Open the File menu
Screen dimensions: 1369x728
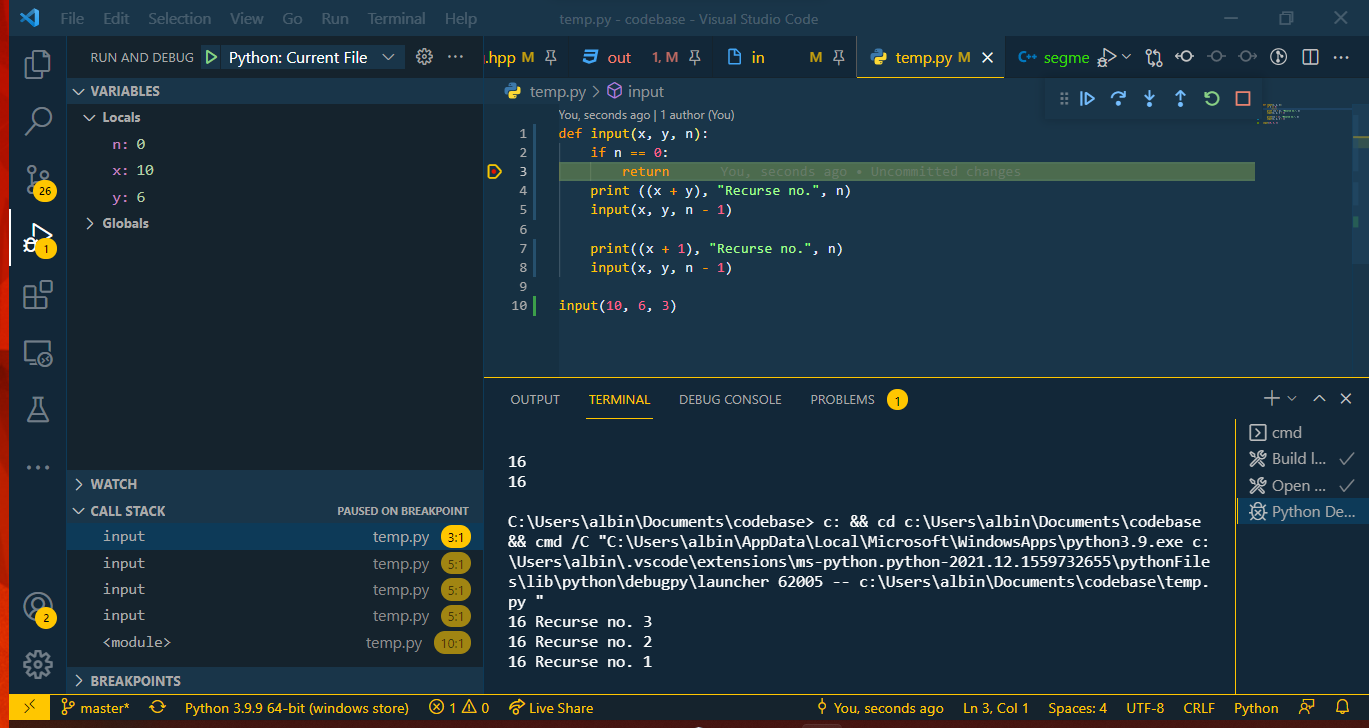pos(72,19)
